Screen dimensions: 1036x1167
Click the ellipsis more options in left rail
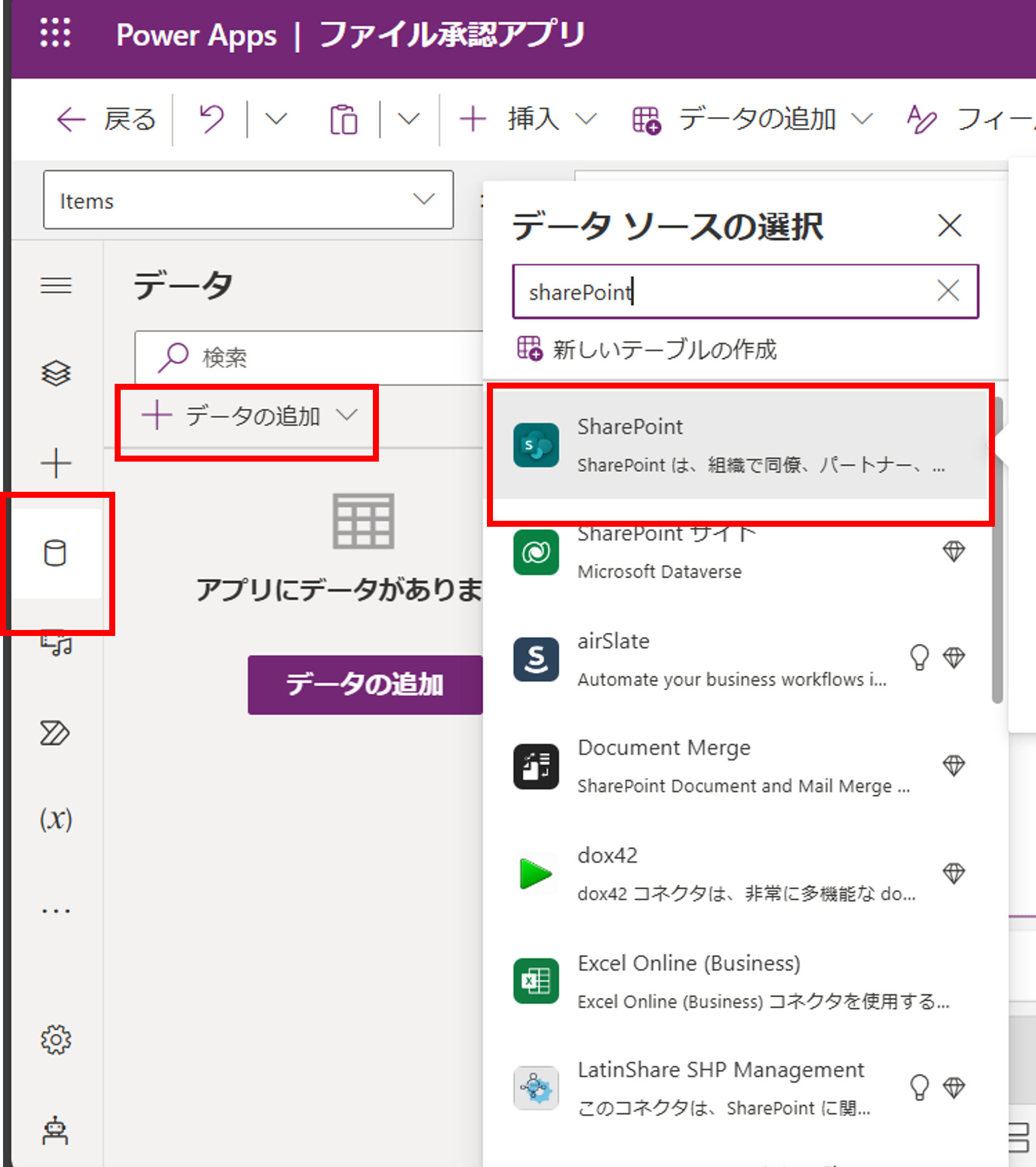56,911
